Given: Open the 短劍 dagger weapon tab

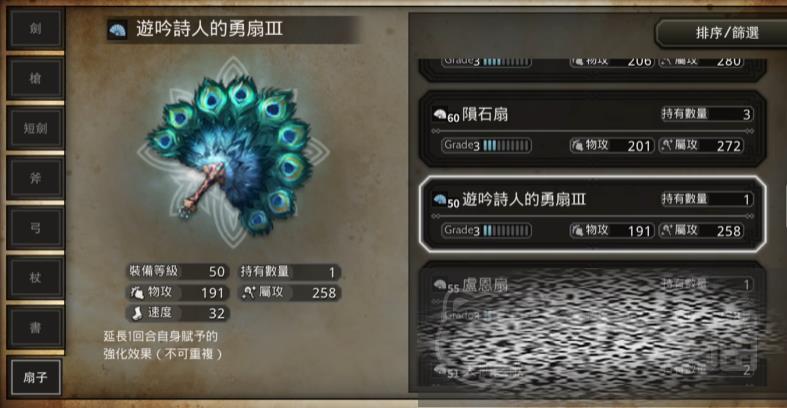Looking at the screenshot, I should [35, 128].
